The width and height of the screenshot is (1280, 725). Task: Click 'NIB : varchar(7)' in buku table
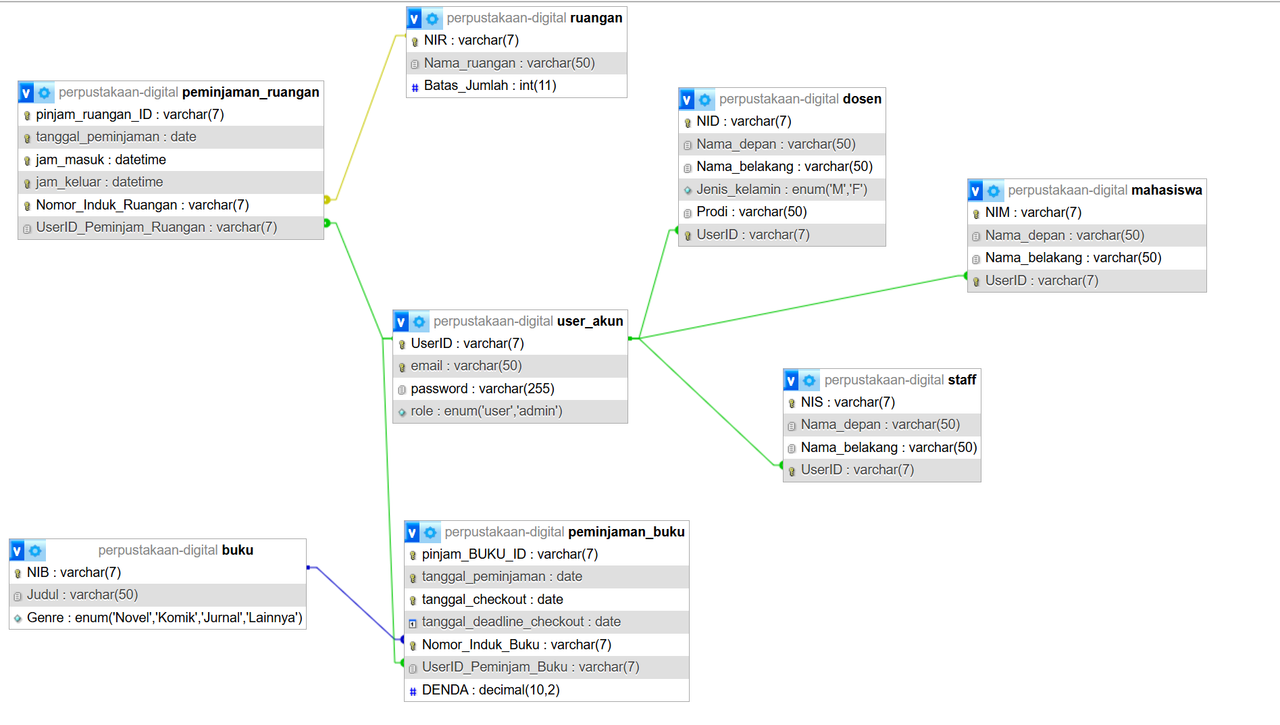[x=158, y=573]
